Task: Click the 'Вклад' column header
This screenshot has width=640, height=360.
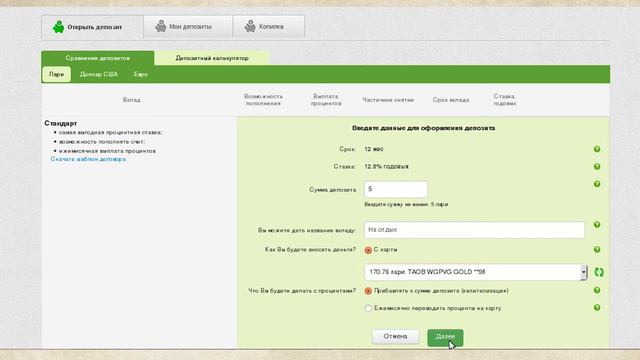Action: 131,100
